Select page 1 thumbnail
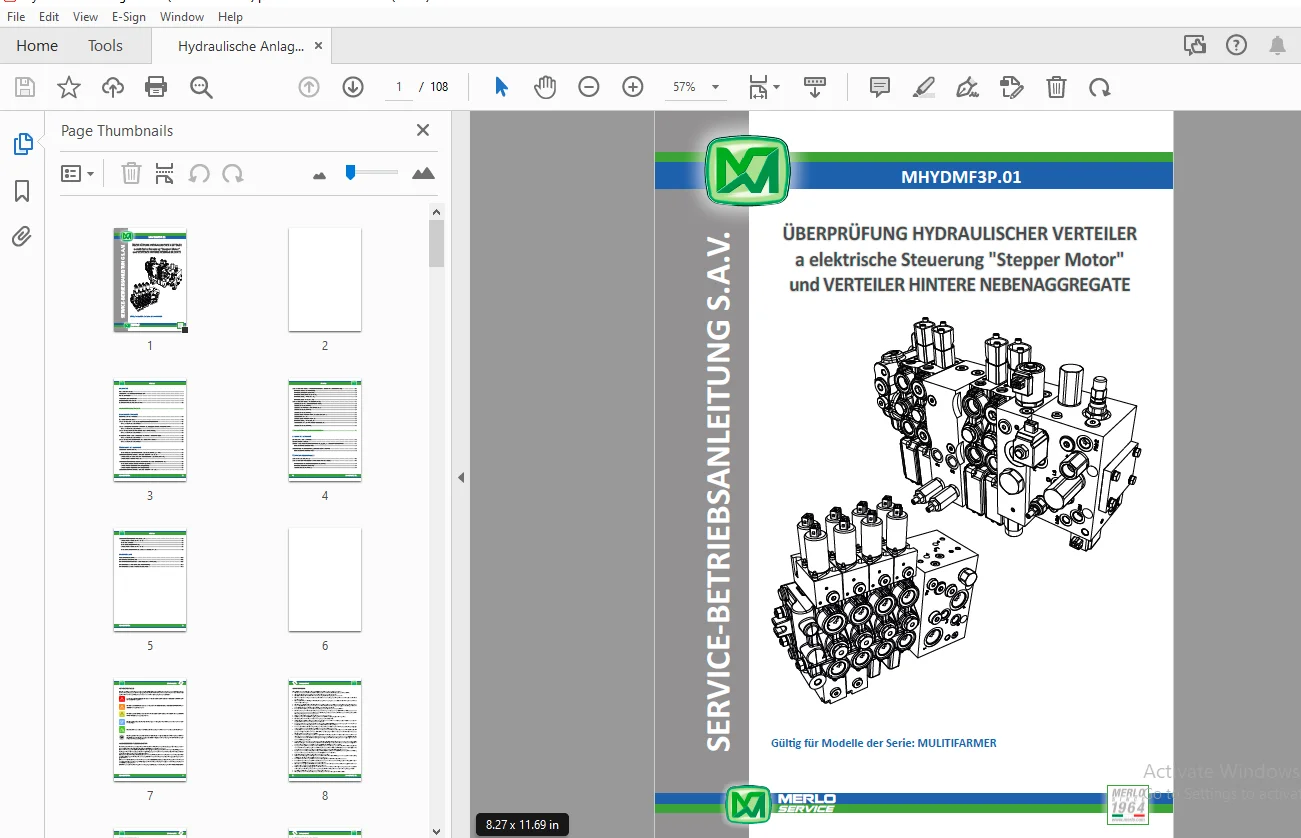 click(x=150, y=279)
